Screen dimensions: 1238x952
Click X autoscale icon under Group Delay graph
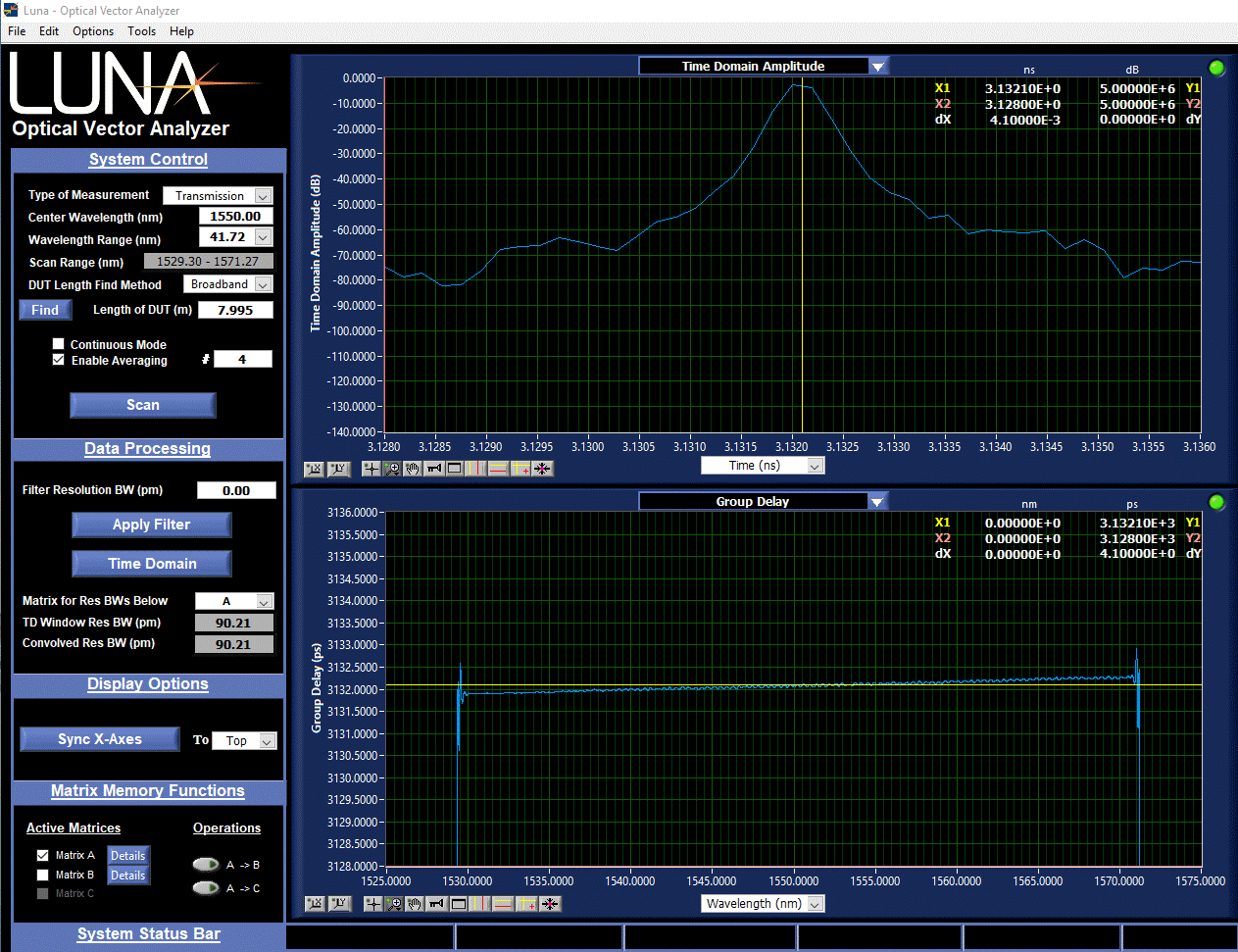coord(315,904)
